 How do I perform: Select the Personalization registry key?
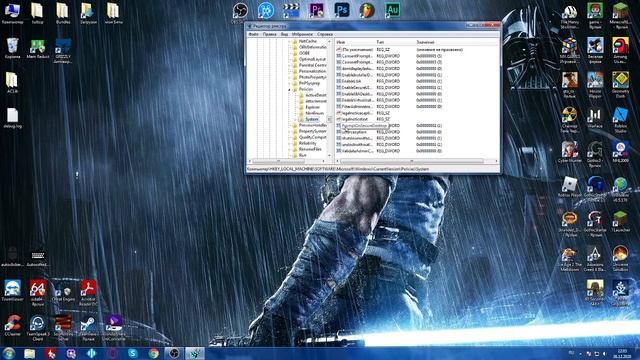(312, 71)
